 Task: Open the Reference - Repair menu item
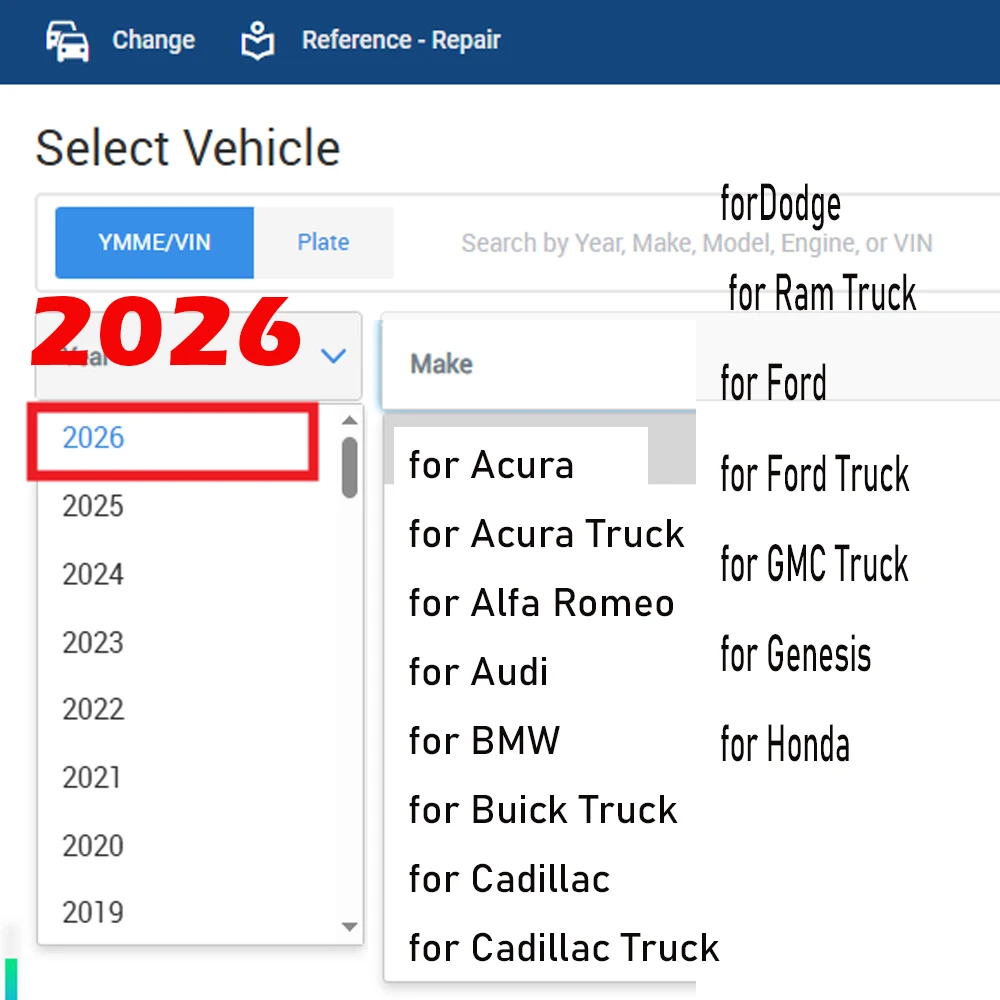click(x=401, y=40)
